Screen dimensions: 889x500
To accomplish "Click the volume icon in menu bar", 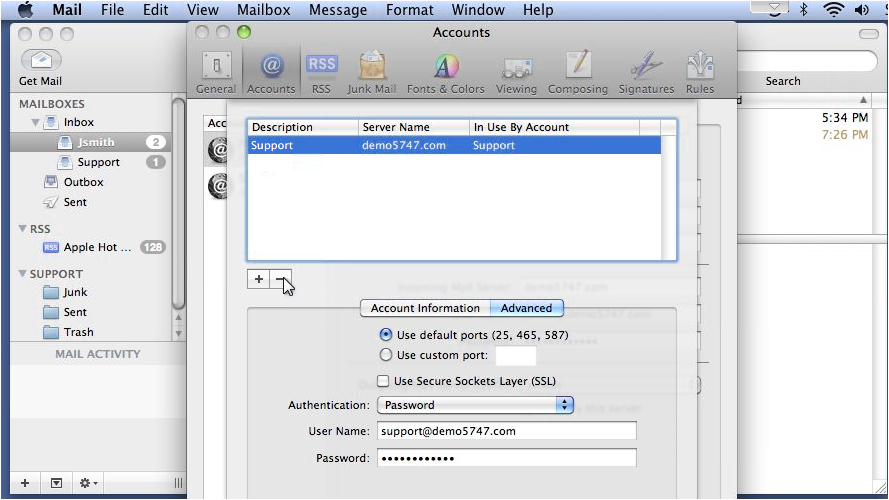I will (x=862, y=10).
